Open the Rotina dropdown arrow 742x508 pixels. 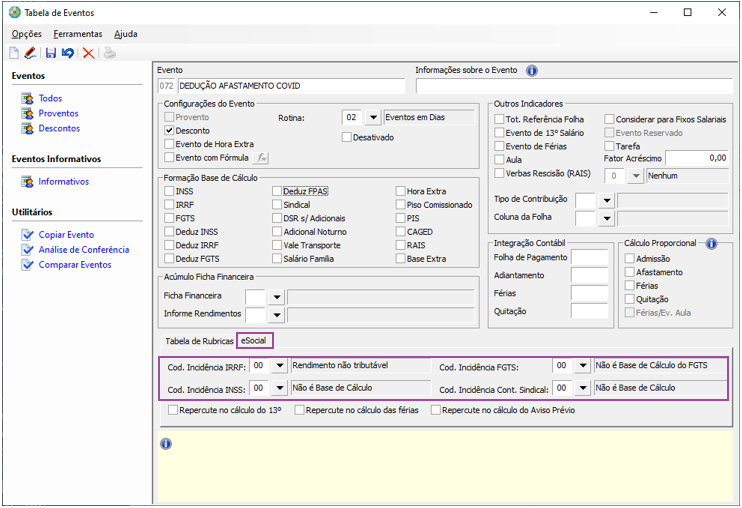click(373, 117)
